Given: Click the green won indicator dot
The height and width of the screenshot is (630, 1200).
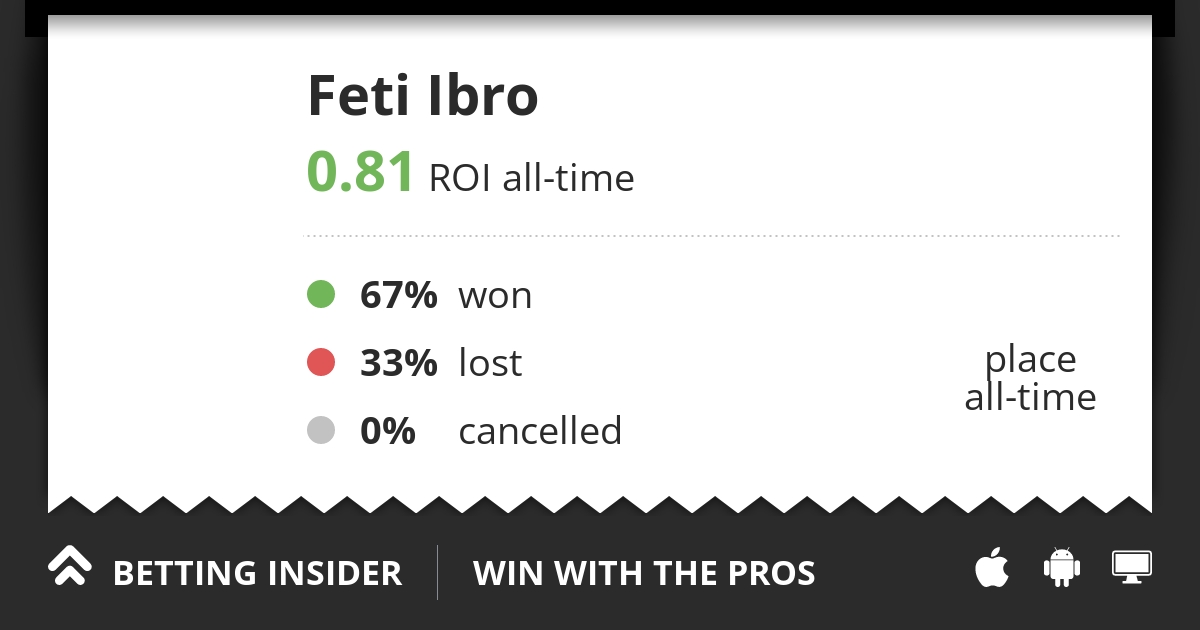Looking at the screenshot, I should tap(320, 295).
